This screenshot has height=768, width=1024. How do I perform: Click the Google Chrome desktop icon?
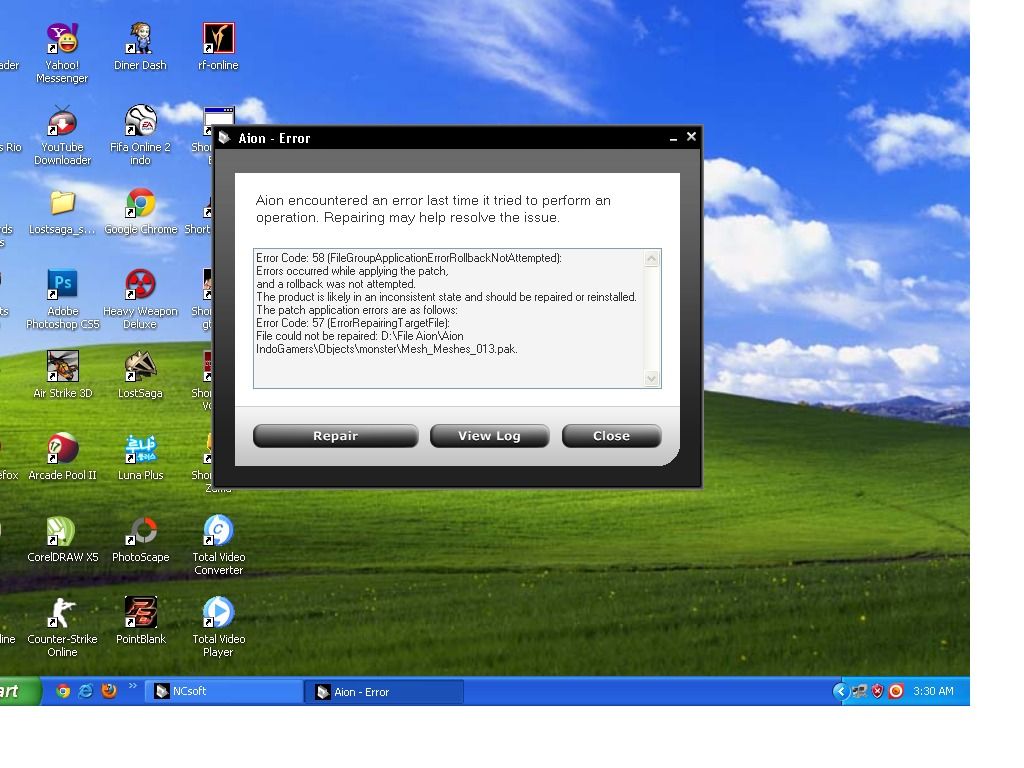pyautogui.click(x=140, y=212)
